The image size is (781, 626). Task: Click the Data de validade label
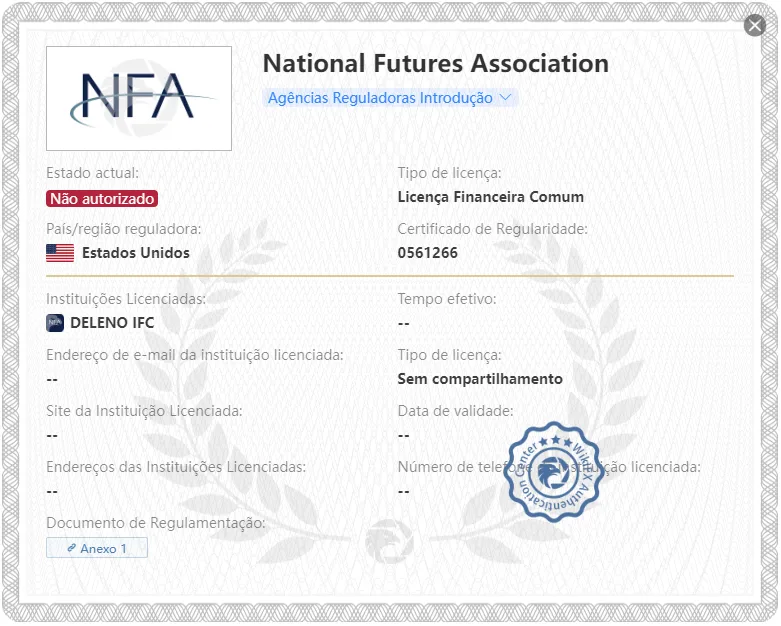tap(455, 411)
